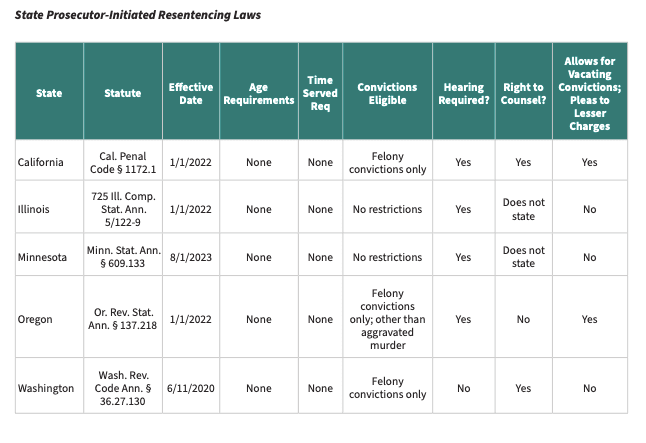Click the Illinois statute "725 Ill. Comp. Stat." cell
Screen dimensions: 646x443
(123, 209)
